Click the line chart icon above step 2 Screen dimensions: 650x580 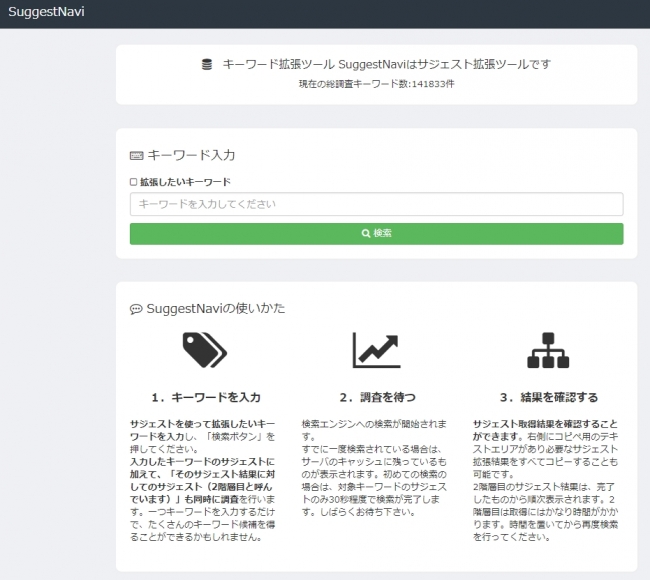(376, 349)
